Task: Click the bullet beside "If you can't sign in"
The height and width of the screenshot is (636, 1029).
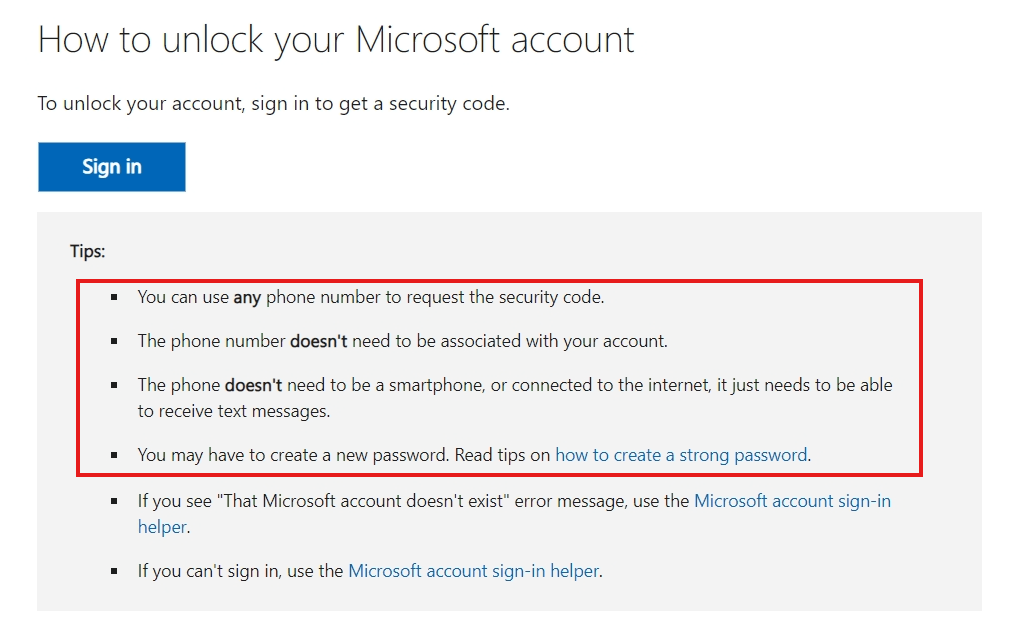Action: pos(115,572)
